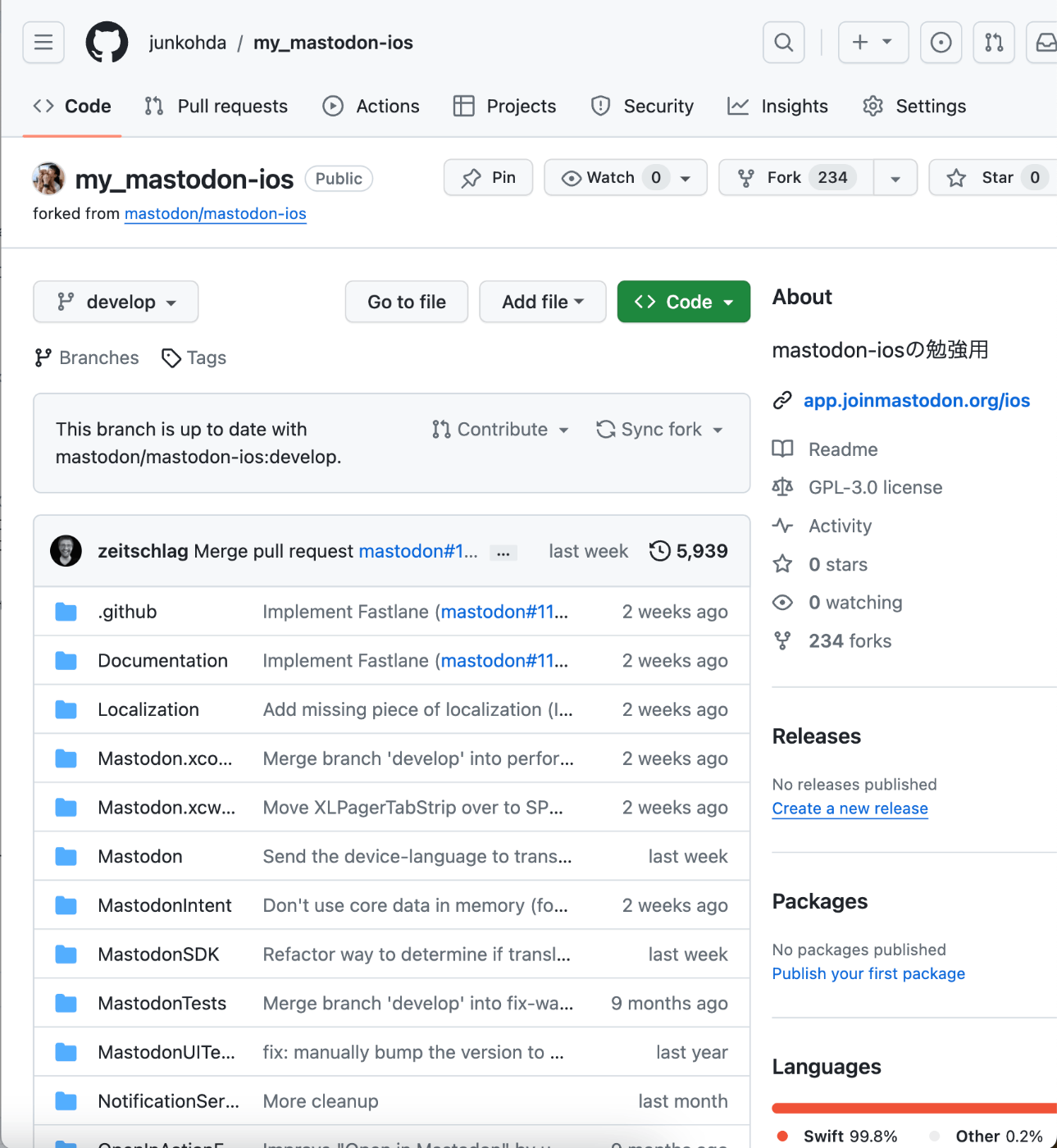Click 'Move XLPagerTabStrip over to SP…' commit
1057x1148 pixels.
click(x=413, y=808)
